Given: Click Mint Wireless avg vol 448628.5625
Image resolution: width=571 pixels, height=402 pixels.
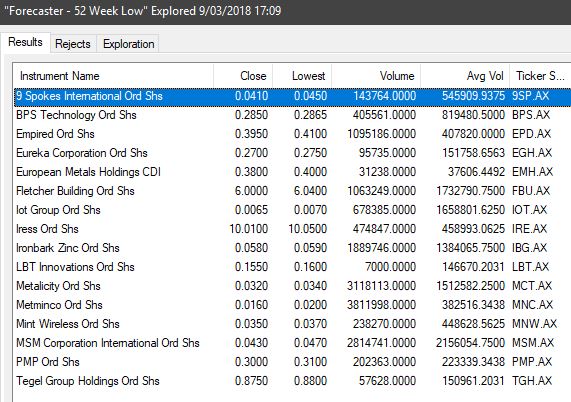Looking at the screenshot, I should (x=474, y=324).
